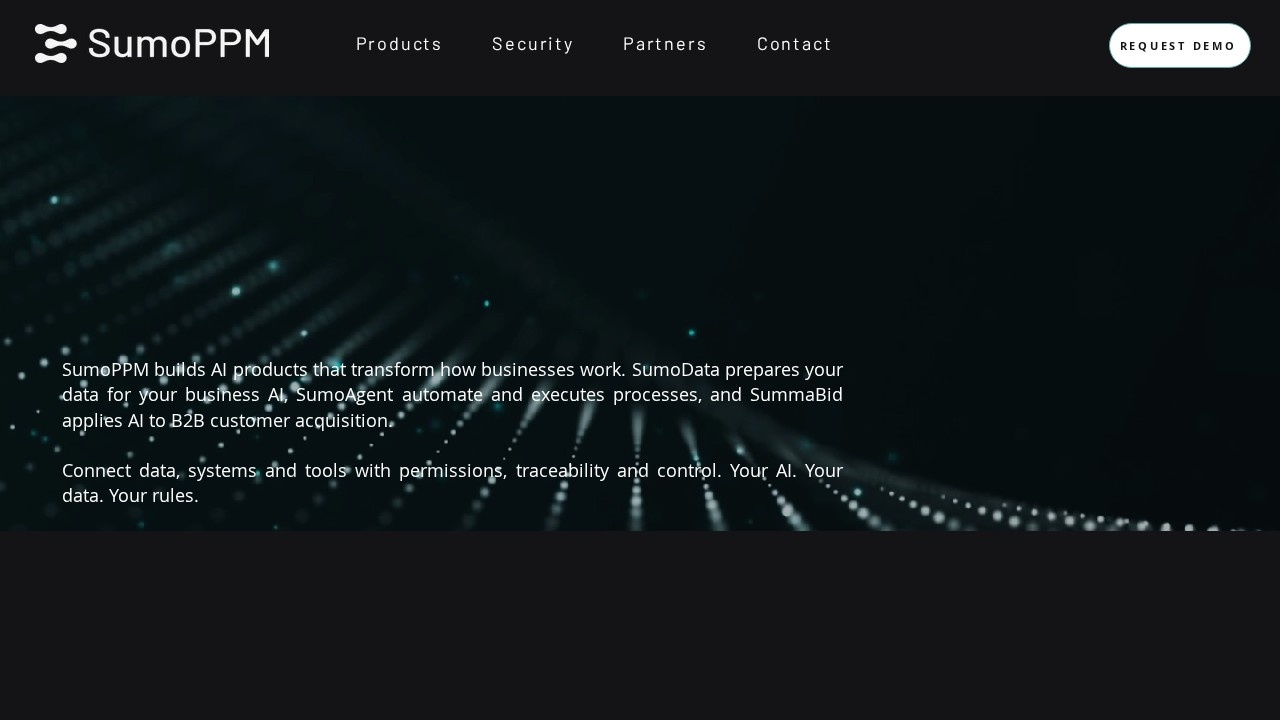This screenshot has height=720, width=1280.
Task: Go to the Security page
Action: 533,44
